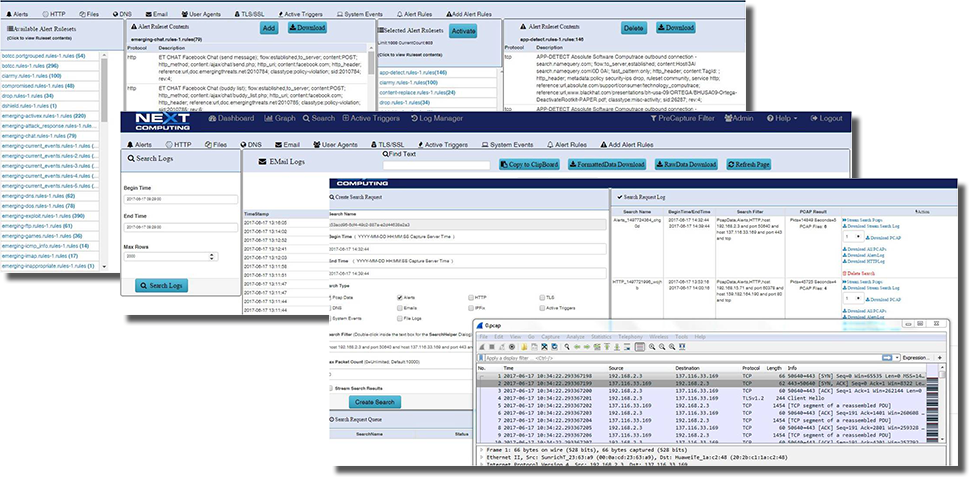970x478 pixels.
Task: Close capture file icon in Wireshark toolbar
Action: (544, 346)
